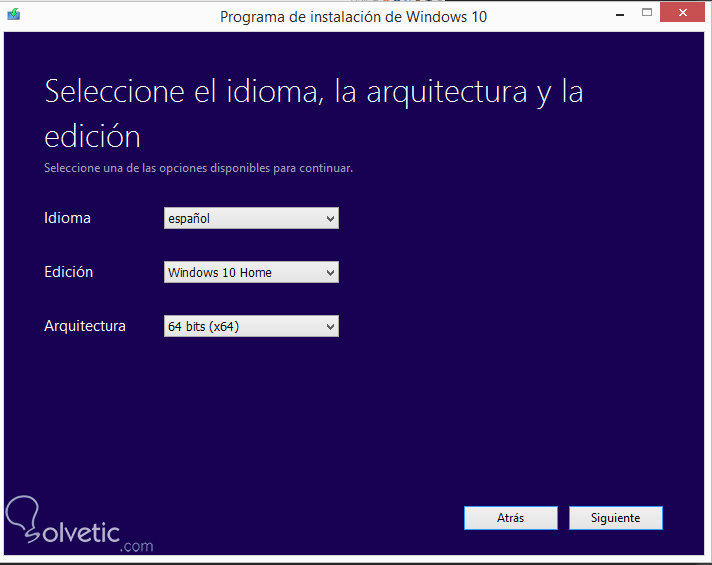Minimize the Windows 10 setup window
Screen dimensions: 712x565
620,15
